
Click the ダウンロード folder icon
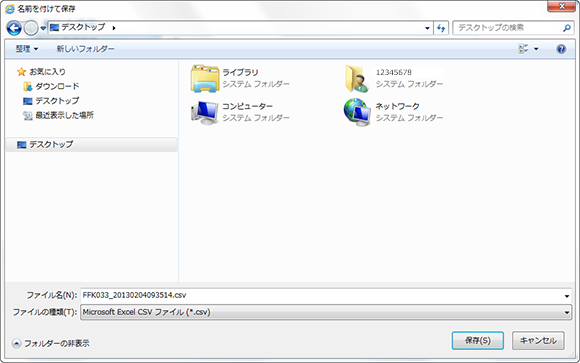coord(28,87)
